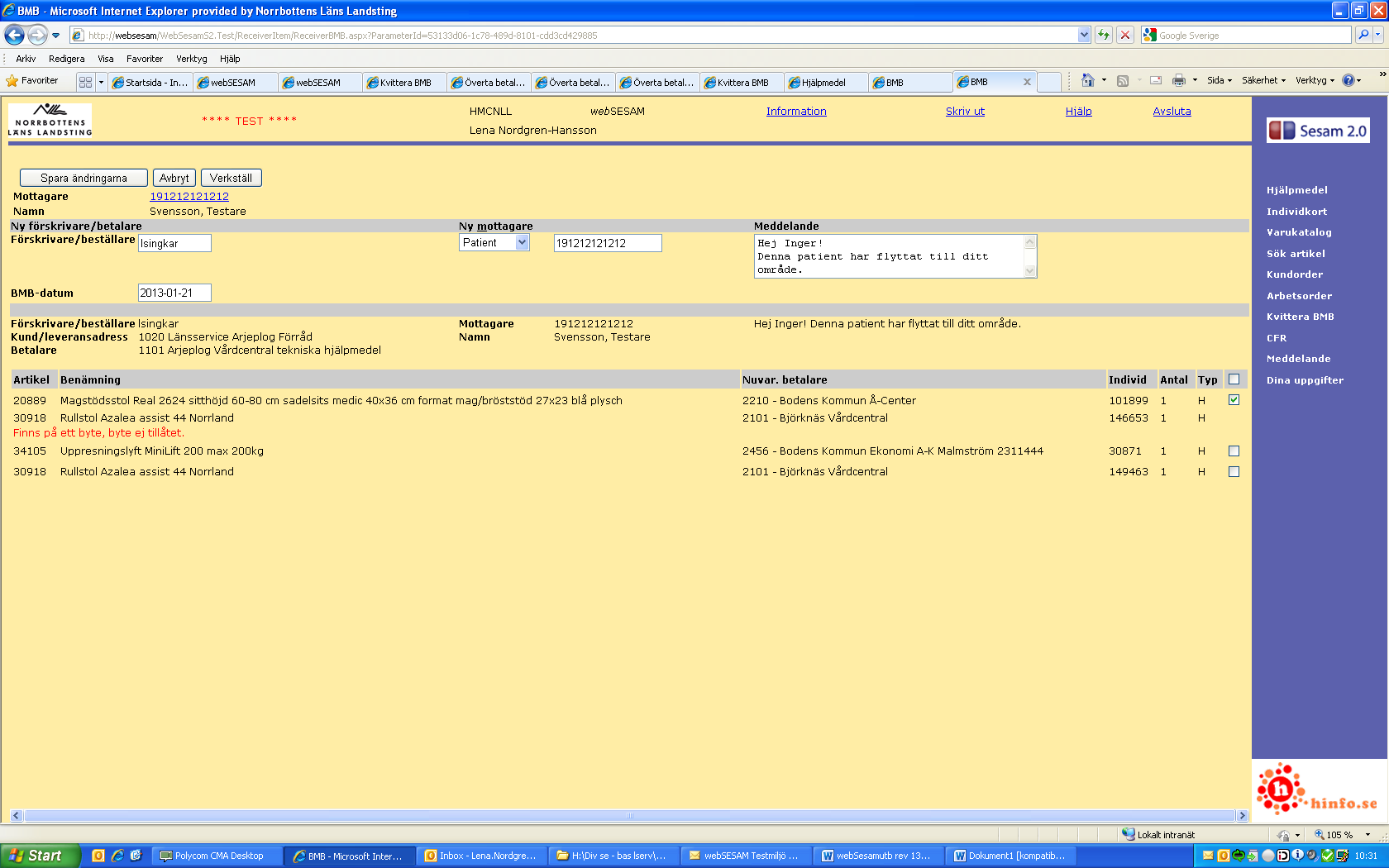Screen dimensions: 1389x868
Task: Open the print options dropdown arrow
Action: coord(1195,80)
